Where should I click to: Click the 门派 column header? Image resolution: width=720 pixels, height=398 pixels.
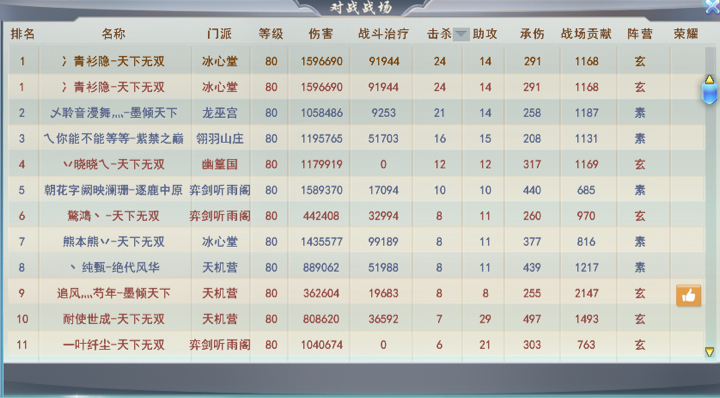(219, 34)
